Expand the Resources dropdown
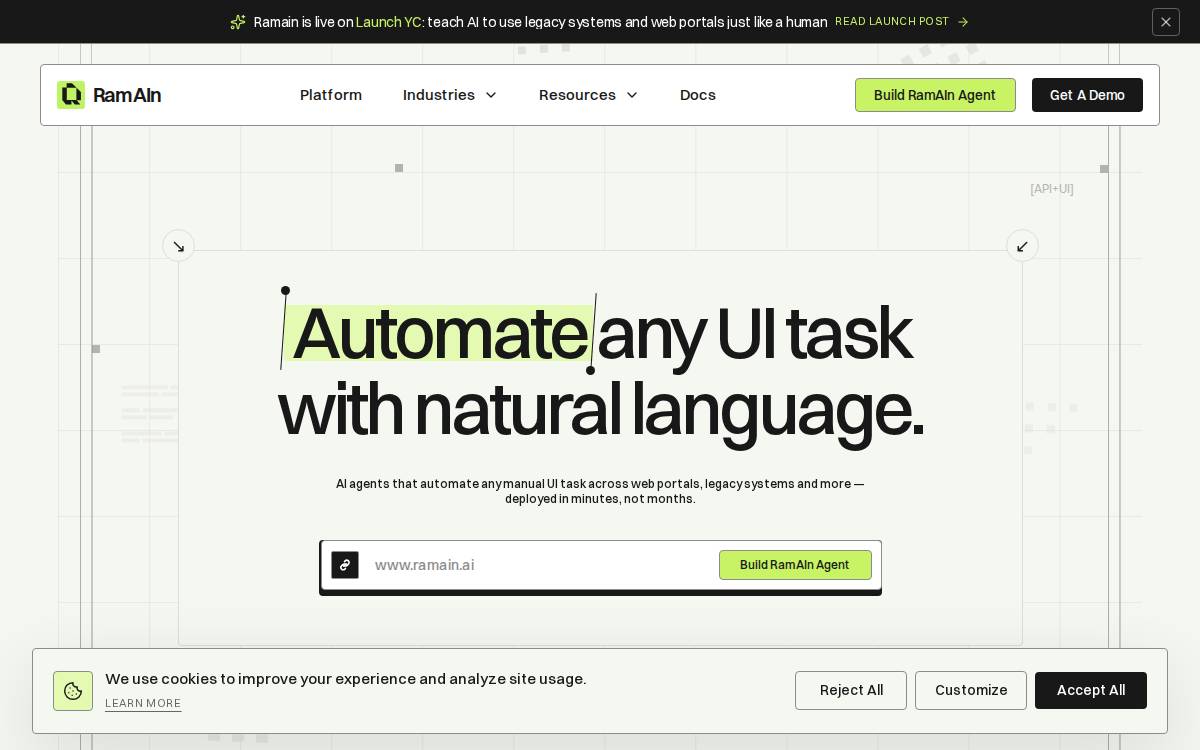Screen dimensions: 1200x750 click(588, 95)
